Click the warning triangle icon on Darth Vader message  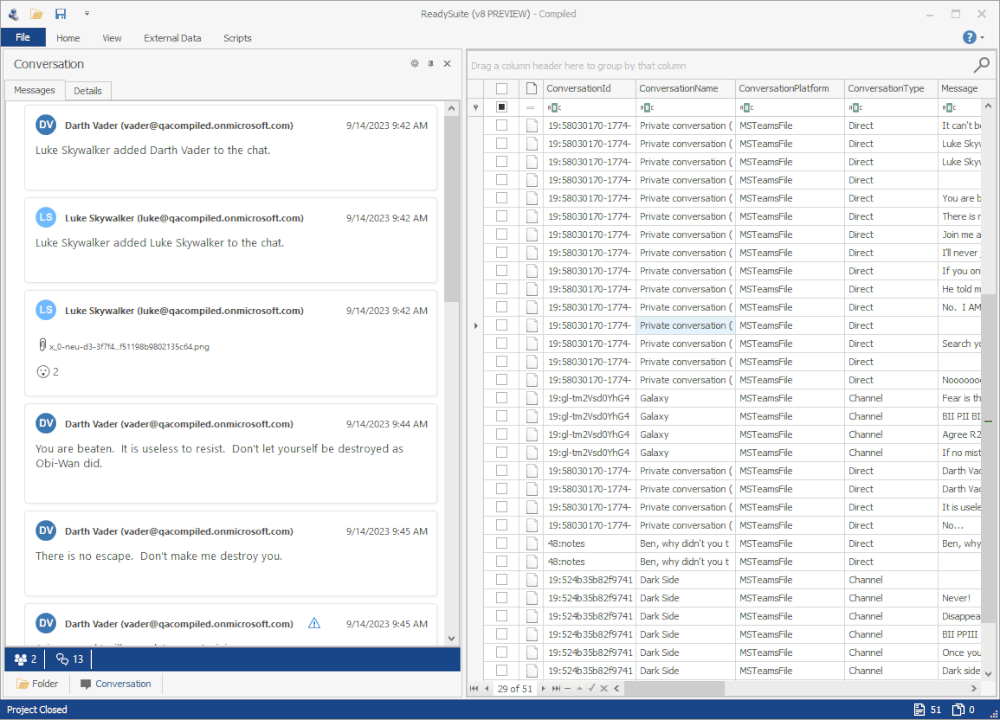(314, 623)
